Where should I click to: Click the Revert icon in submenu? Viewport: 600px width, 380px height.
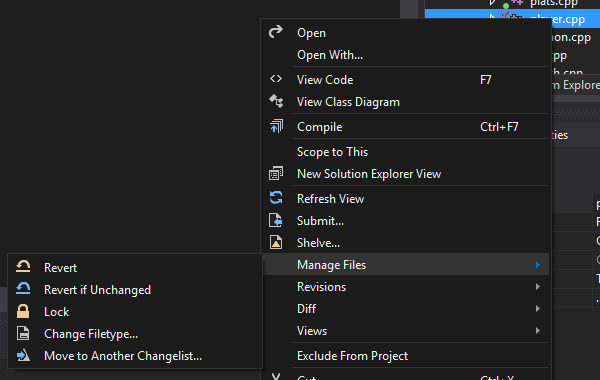(x=23, y=267)
